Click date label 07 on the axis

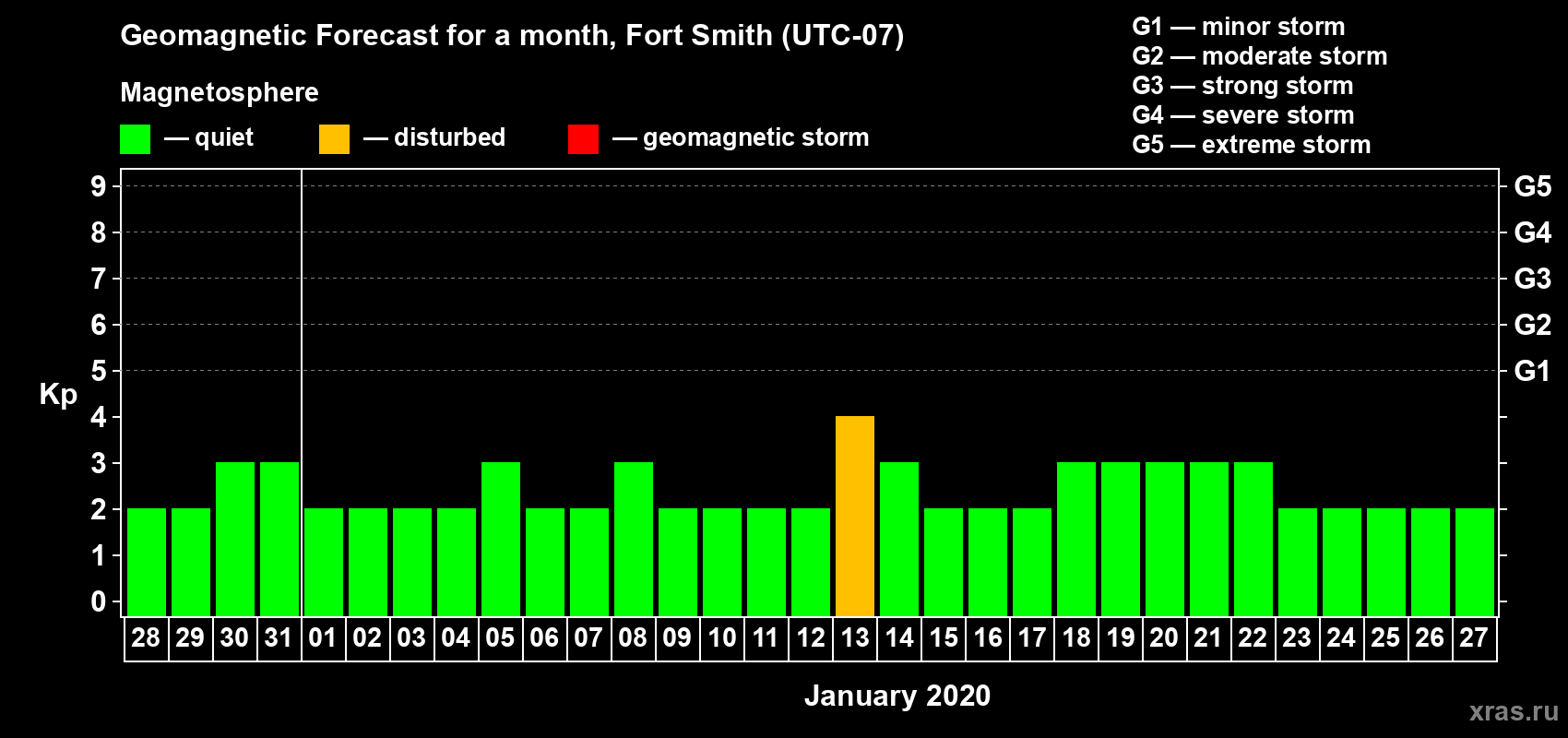[x=588, y=637]
